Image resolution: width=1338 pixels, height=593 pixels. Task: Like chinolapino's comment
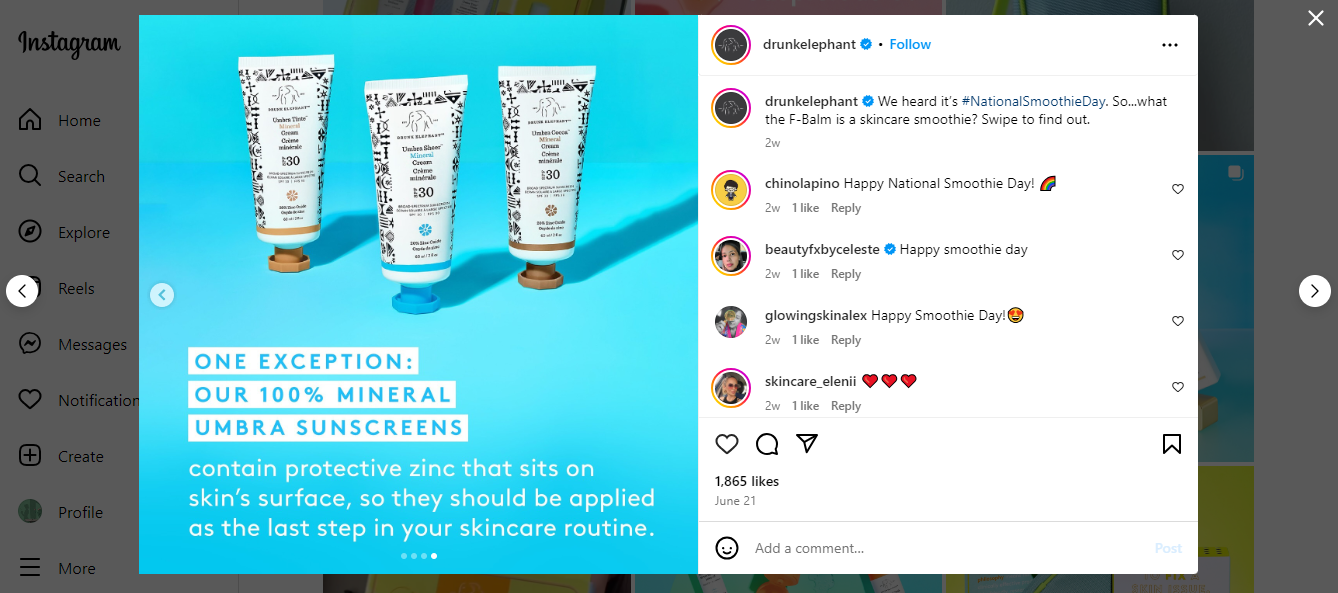1178,189
